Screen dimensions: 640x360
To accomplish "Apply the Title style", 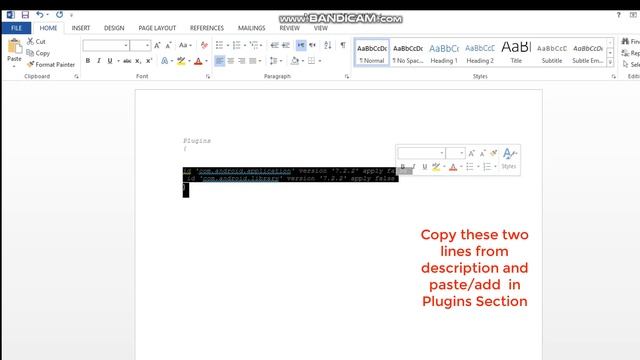I will [x=516, y=52].
